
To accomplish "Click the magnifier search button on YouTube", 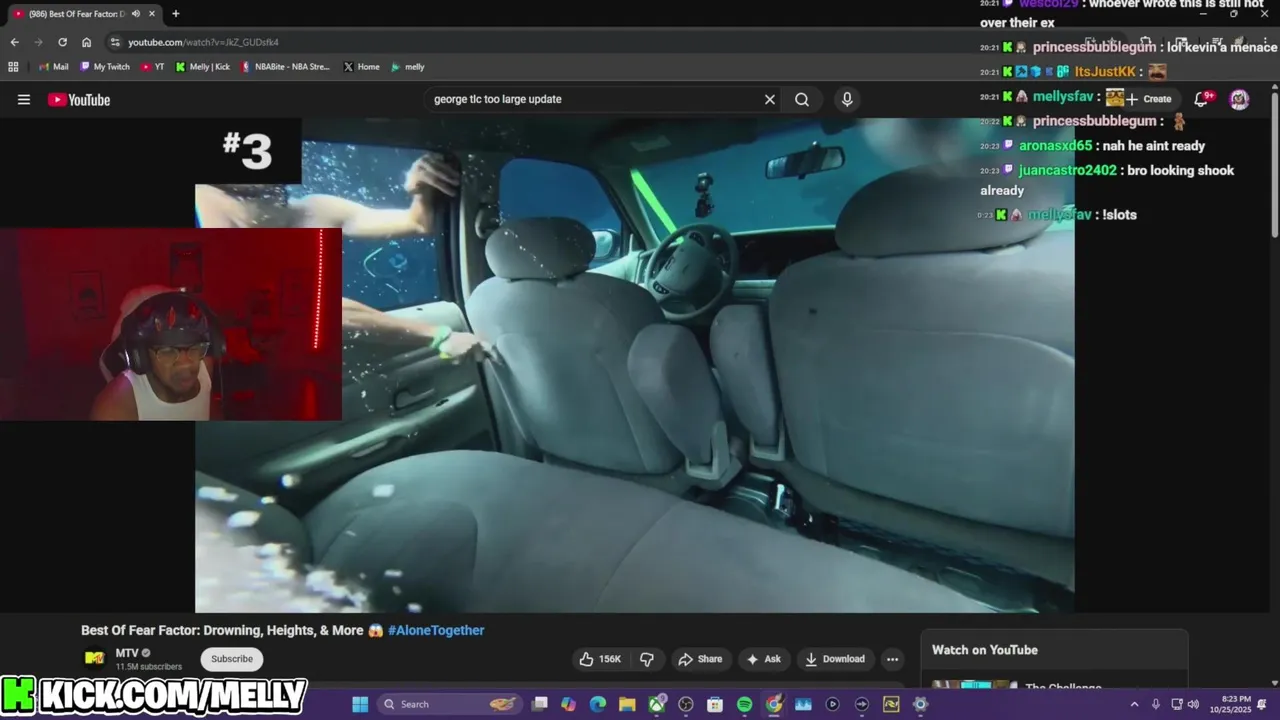I will point(802,99).
